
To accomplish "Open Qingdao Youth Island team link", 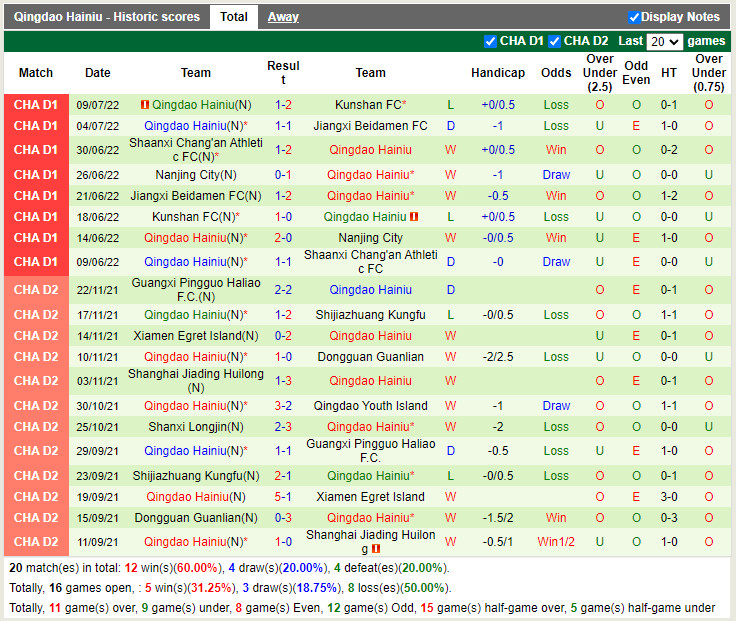I will pyautogui.click(x=370, y=406).
